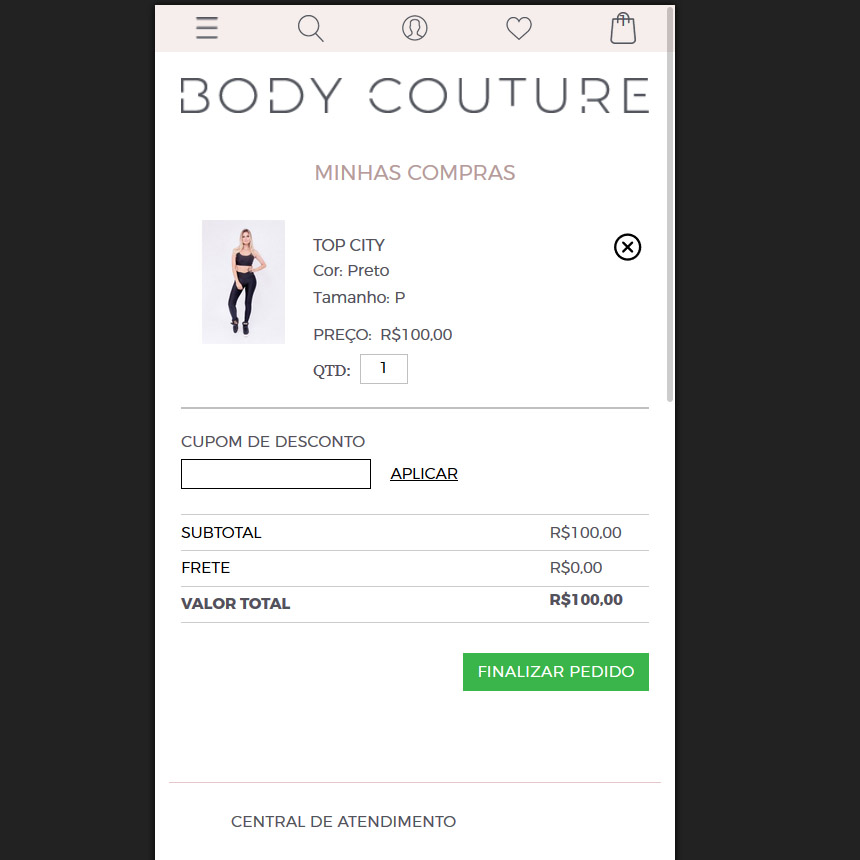Image resolution: width=860 pixels, height=860 pixels.
Task: Select the Tamanho: P text
Action: pos(359,298)
